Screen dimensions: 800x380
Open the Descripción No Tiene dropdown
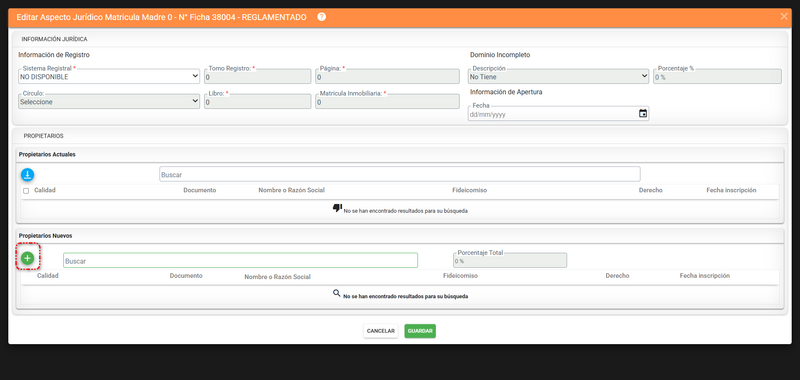coord(558,76)
